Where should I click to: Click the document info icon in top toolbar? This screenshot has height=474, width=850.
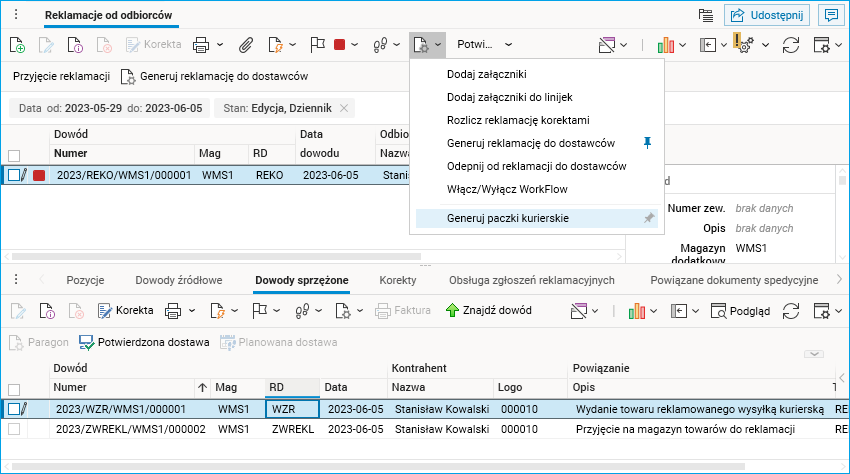[75, 45]
